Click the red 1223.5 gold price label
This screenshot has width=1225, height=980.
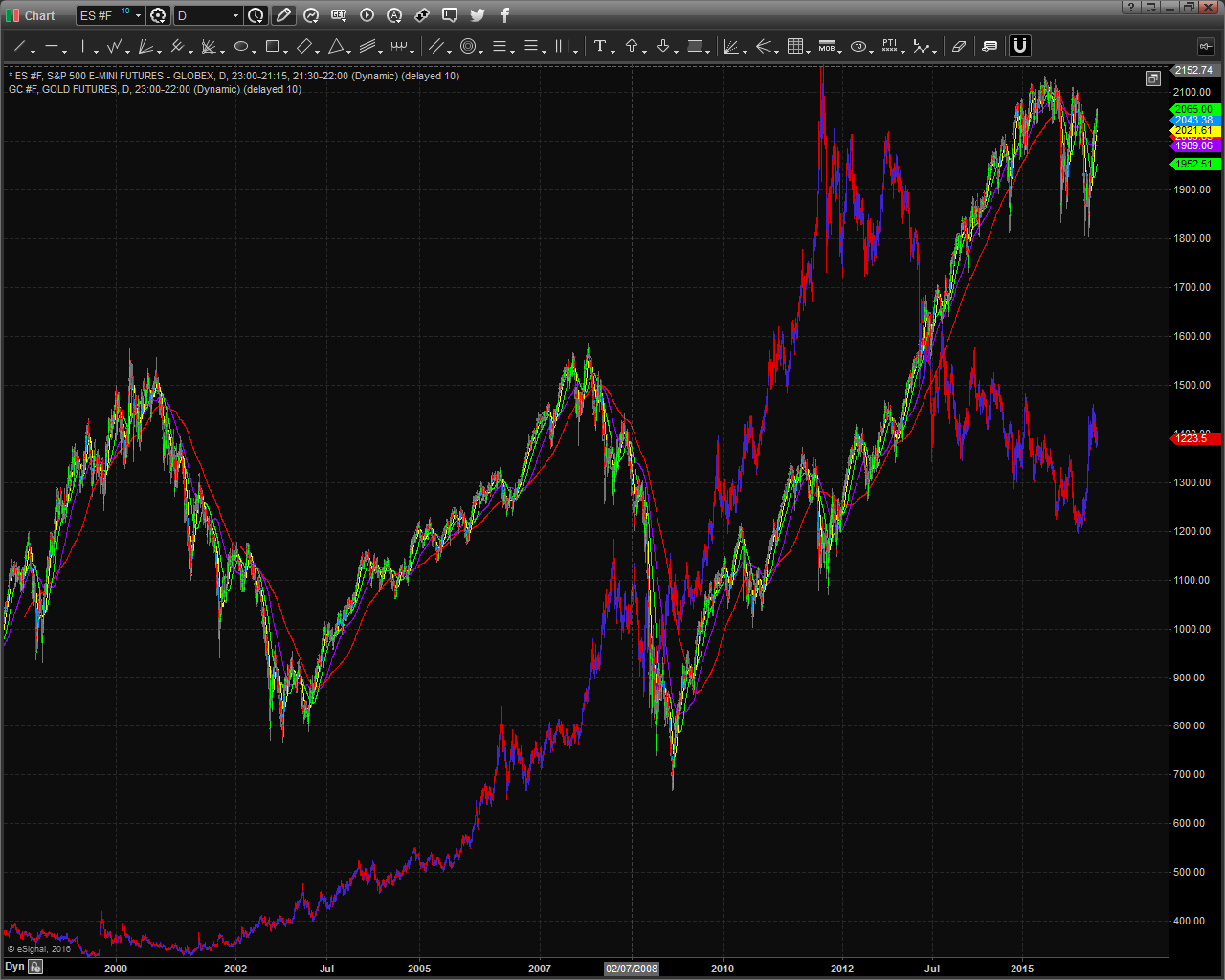pyautogui.click(x=1192, y=438)
